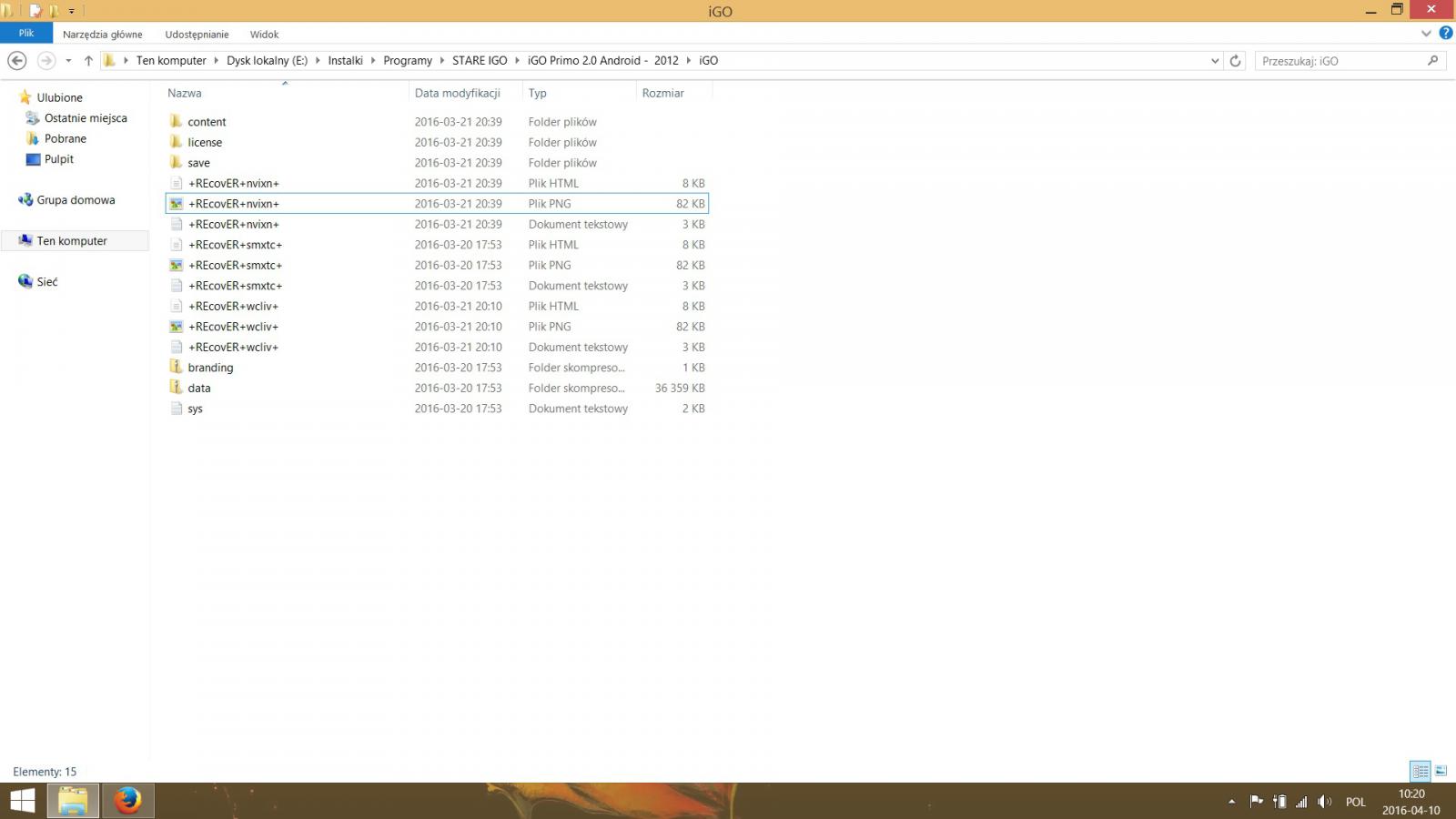Click the 36 359 KB size cell
Screen dimensions: 1456x819
680,388
